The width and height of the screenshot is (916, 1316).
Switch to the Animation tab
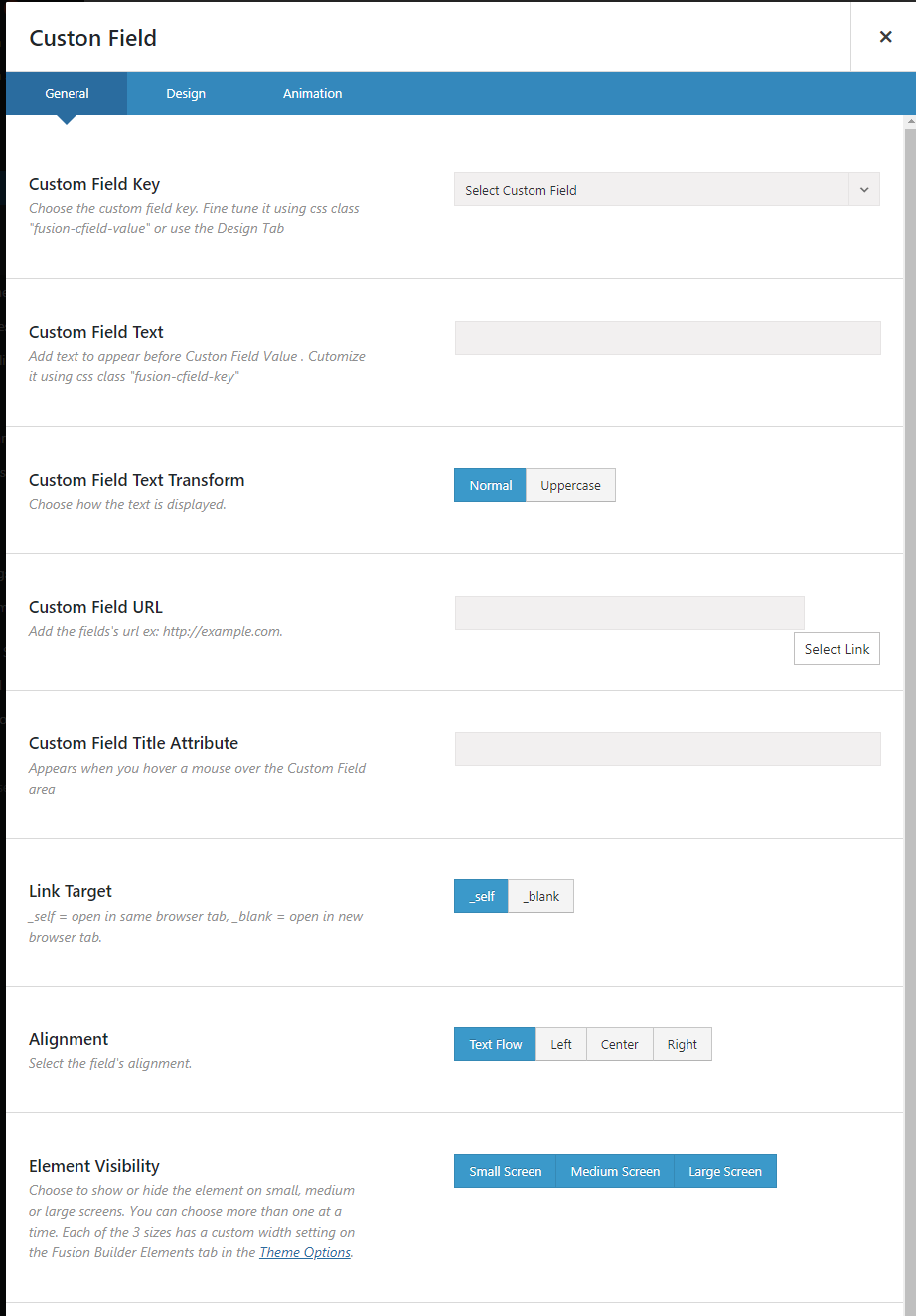pos(312,92)
